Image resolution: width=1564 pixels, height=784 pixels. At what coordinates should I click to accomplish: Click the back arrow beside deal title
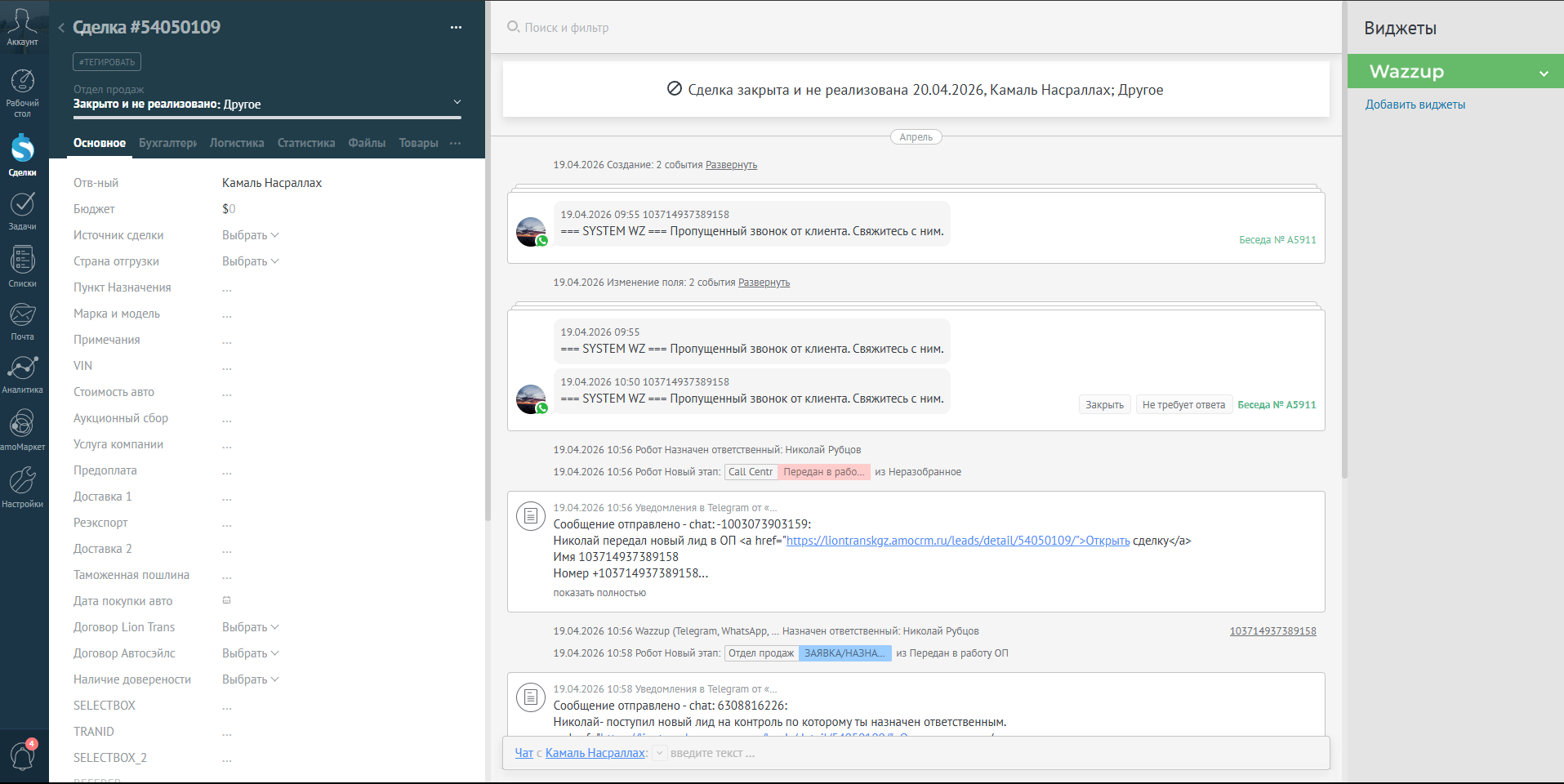coord(61,28)
